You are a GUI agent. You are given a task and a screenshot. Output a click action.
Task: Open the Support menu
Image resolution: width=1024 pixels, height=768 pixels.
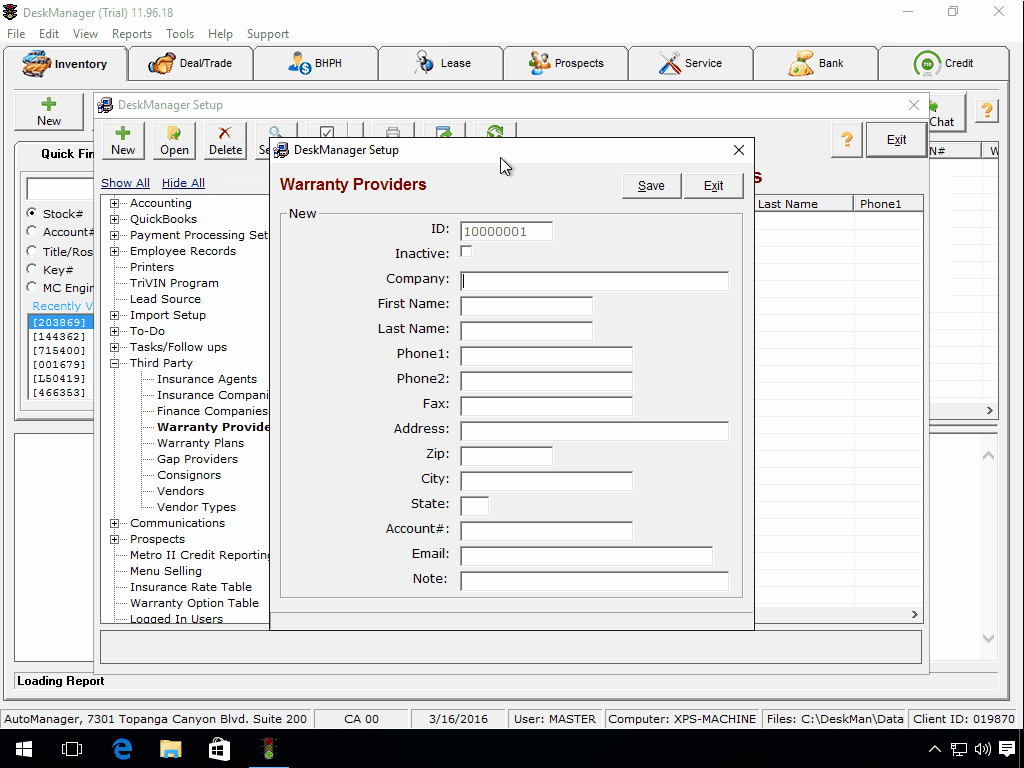coord(267,34)
